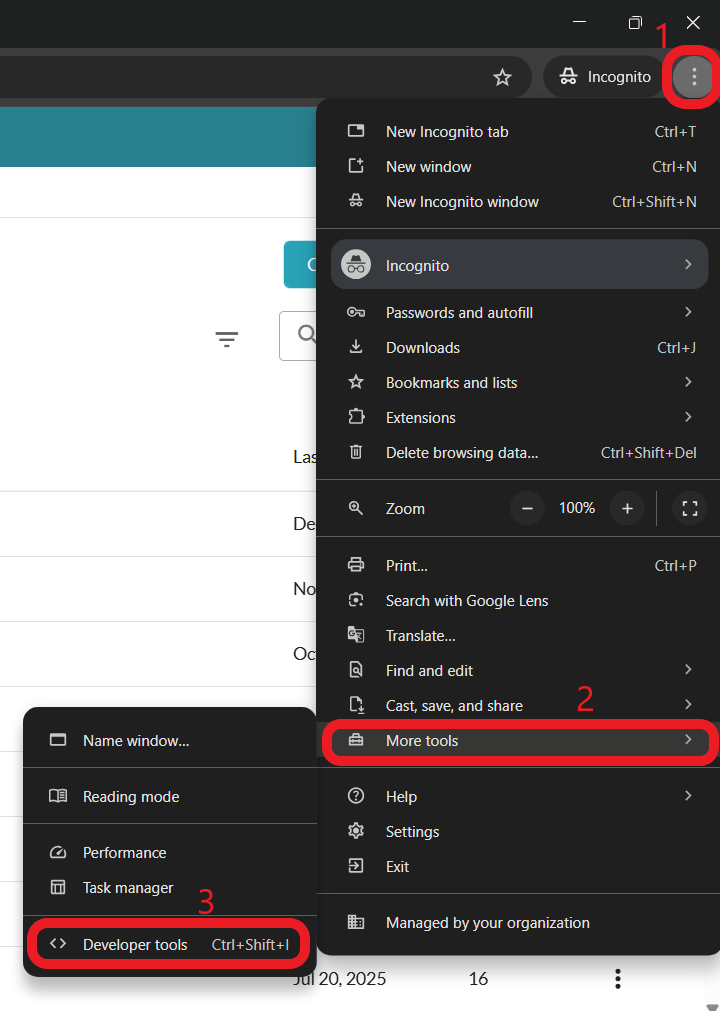Open the More tools submenu
720x1011 pixels.
pyautogui.click(x=519, y=741)
